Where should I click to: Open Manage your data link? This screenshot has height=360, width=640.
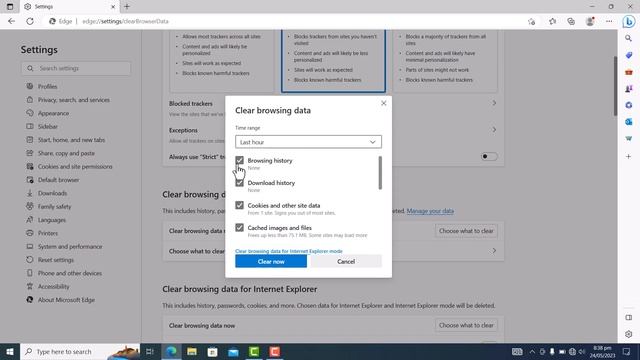coord(430,211)
